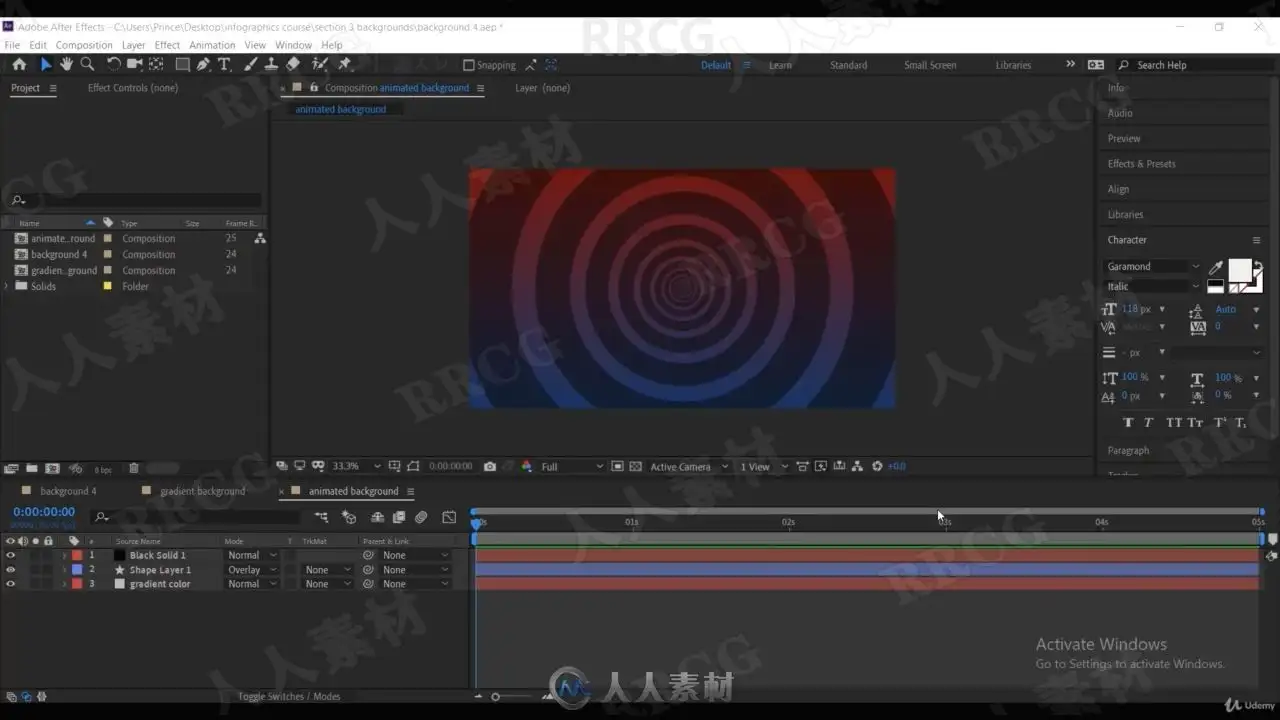This screenshot has height=720, width=1280.
Task: Enable the Snapping checkbox
Action: [468, 65]
